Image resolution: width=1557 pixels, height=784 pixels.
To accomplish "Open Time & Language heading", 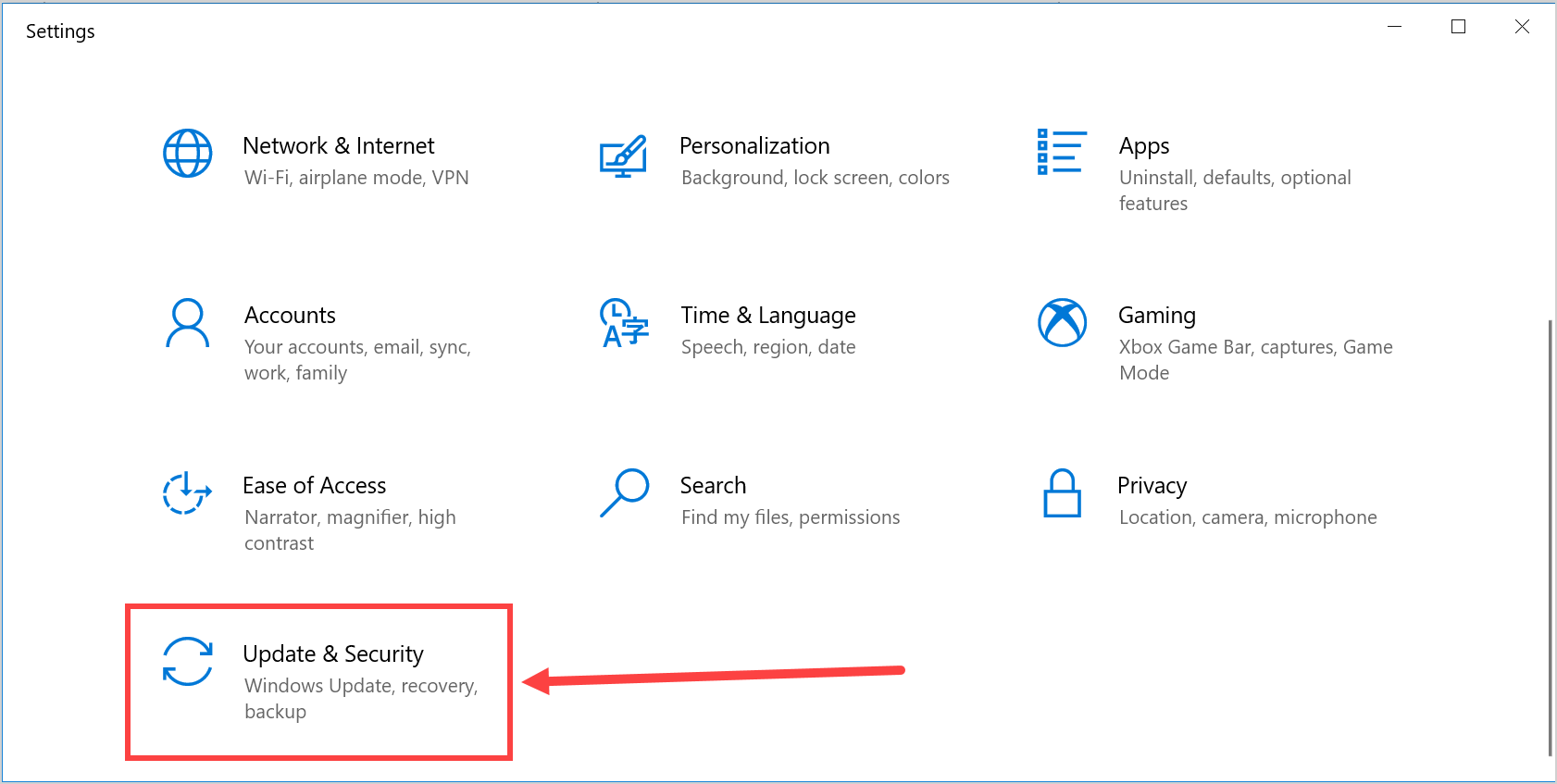I will 768,316.
